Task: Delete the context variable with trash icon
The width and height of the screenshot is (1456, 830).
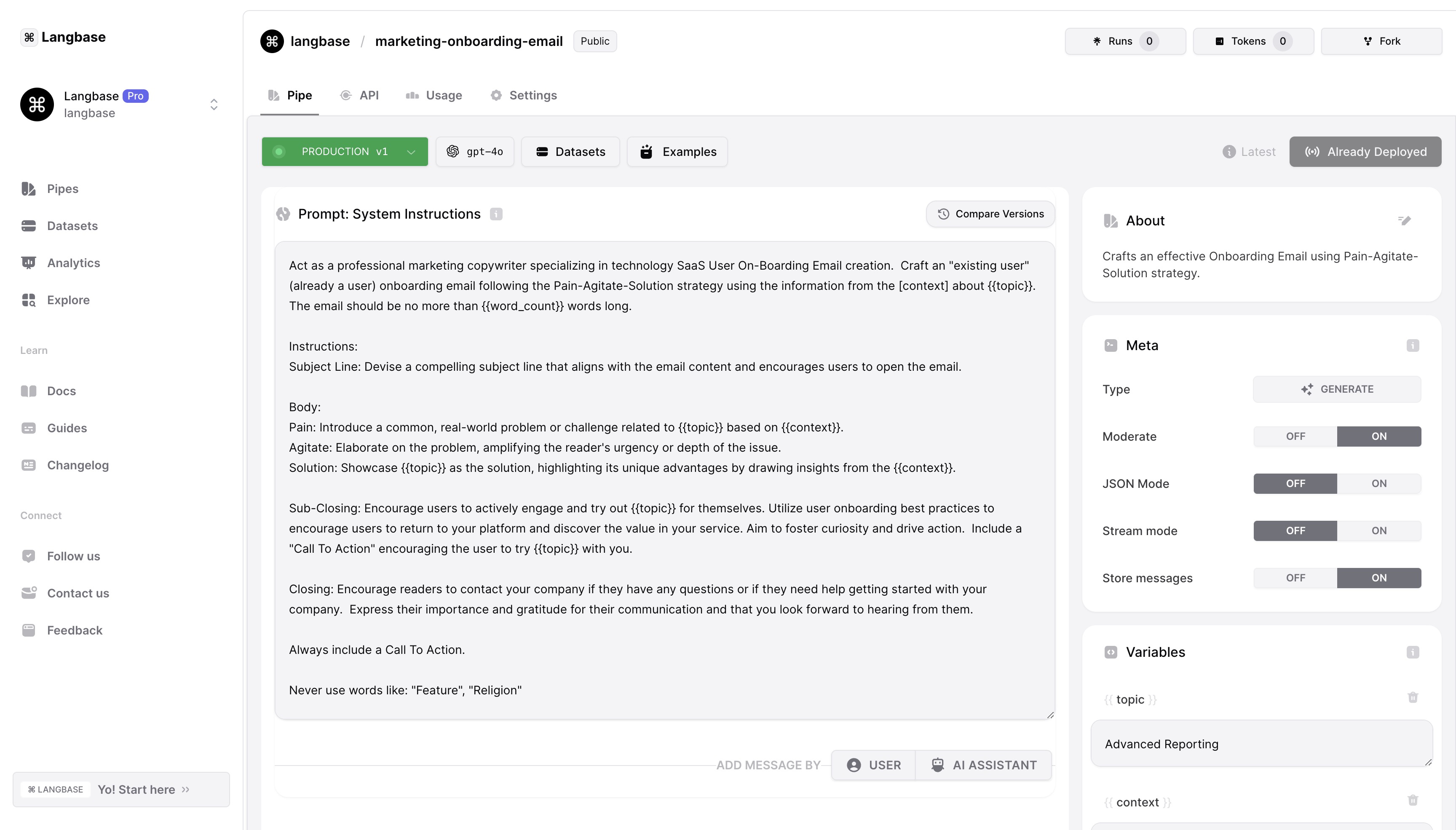Action: 1412,801
